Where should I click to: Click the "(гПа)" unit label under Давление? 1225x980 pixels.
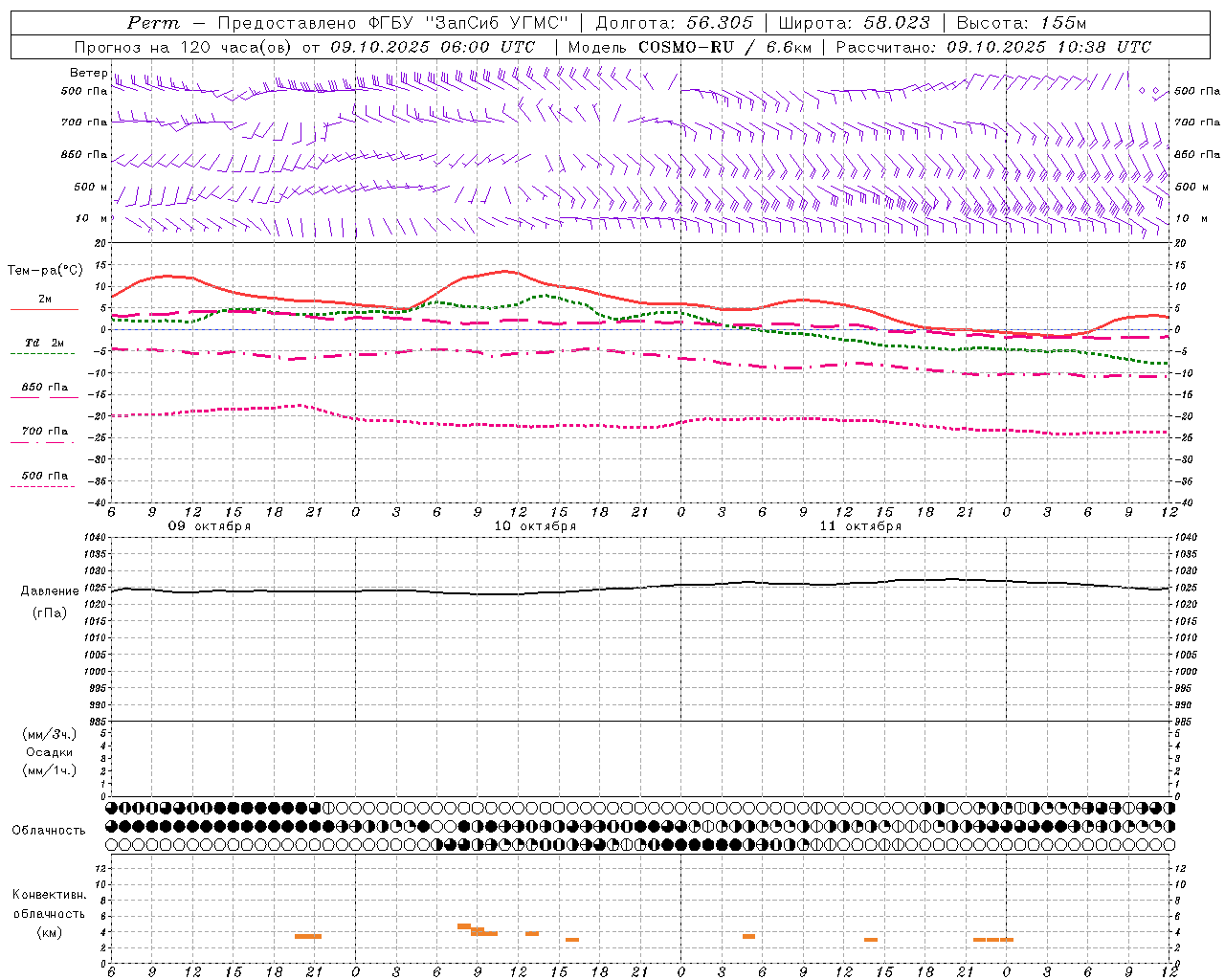coord(50,613)
